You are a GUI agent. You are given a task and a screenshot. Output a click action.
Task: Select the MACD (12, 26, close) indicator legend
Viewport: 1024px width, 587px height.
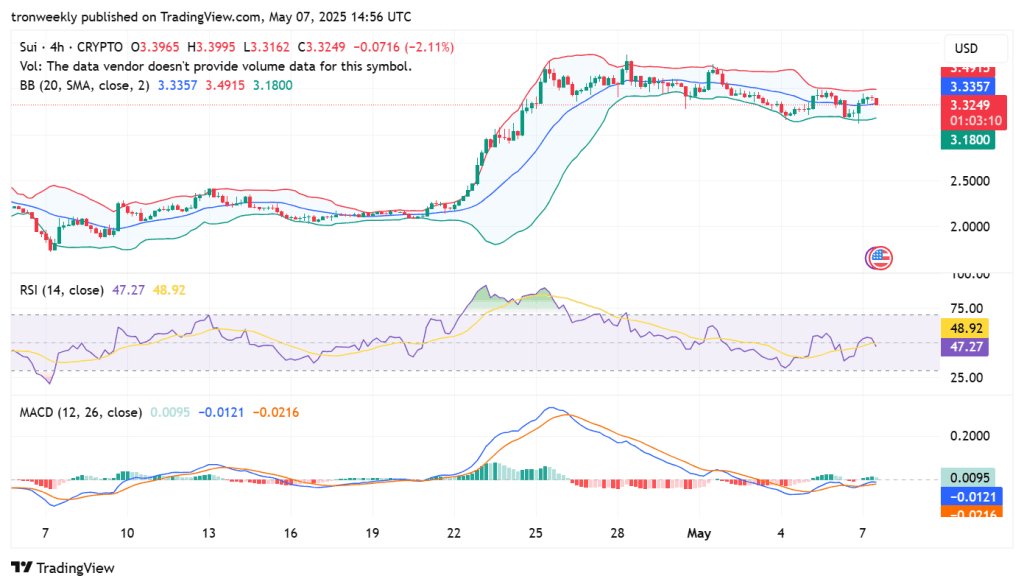click(x=80, y=413)
